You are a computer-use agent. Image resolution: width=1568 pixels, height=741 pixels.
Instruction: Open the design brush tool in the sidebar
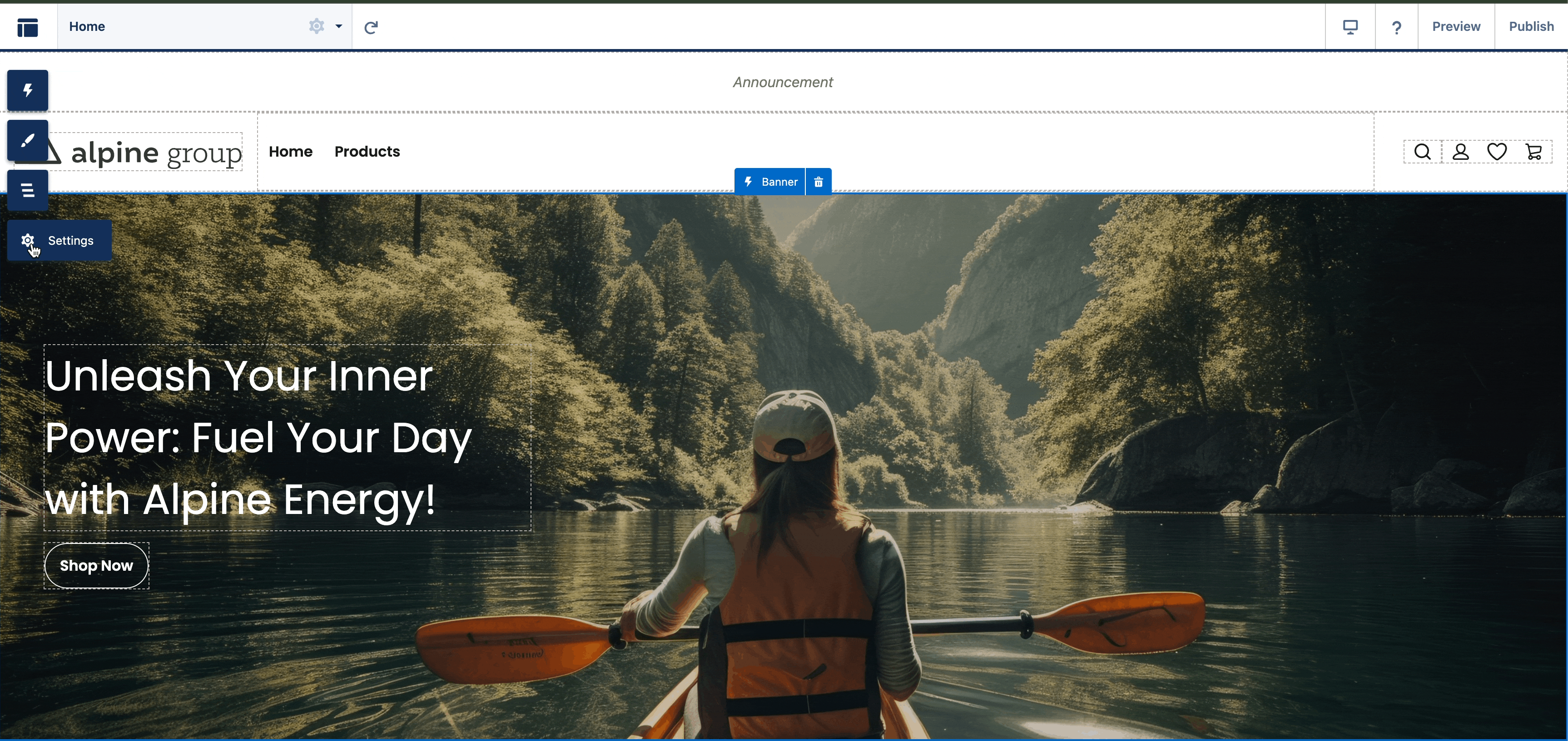[27, 140]
